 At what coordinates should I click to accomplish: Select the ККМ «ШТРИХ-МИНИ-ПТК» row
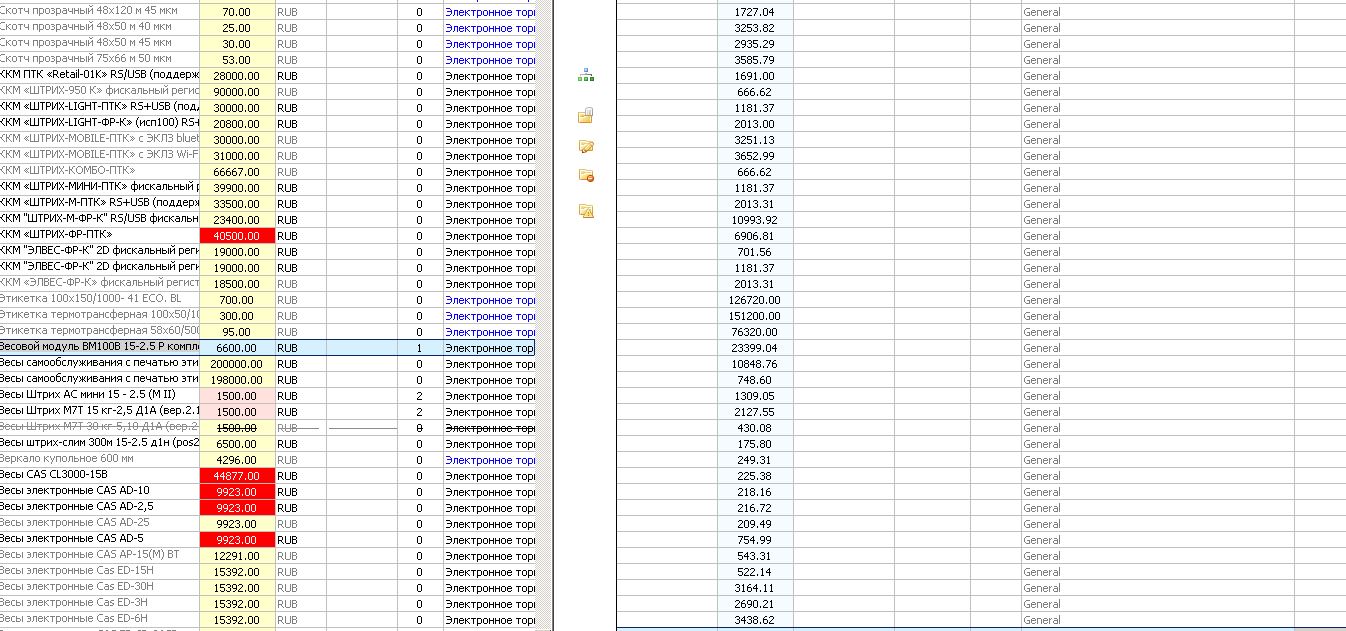(x=268, y=188)
